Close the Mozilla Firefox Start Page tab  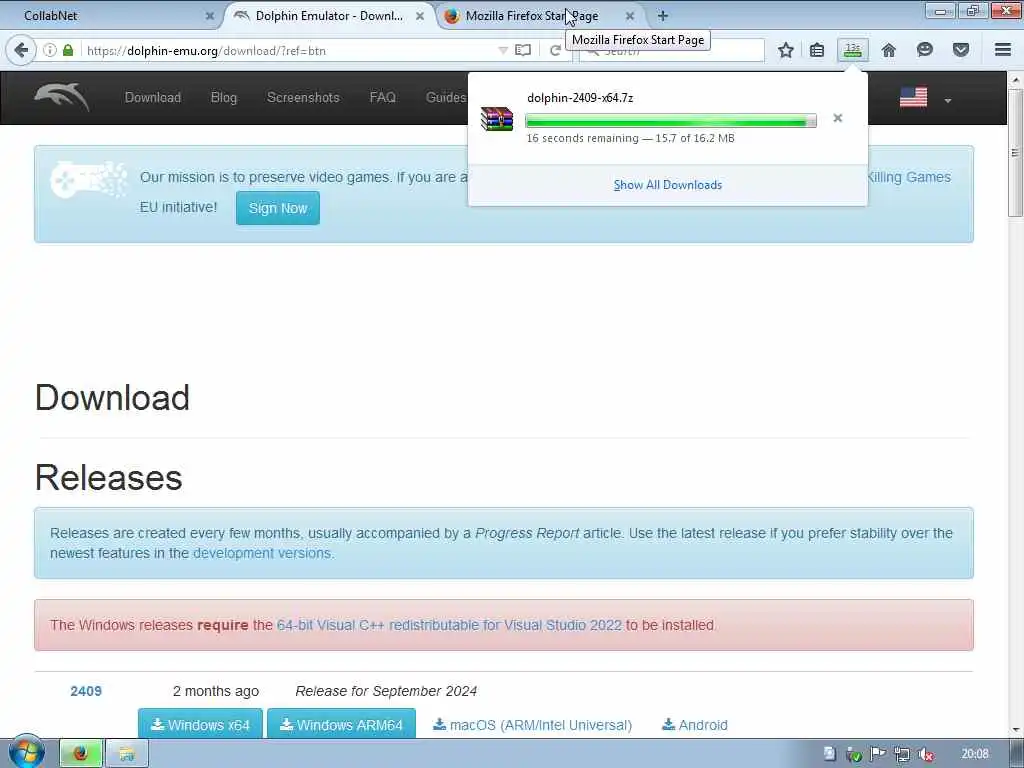[x=630, y=16]
